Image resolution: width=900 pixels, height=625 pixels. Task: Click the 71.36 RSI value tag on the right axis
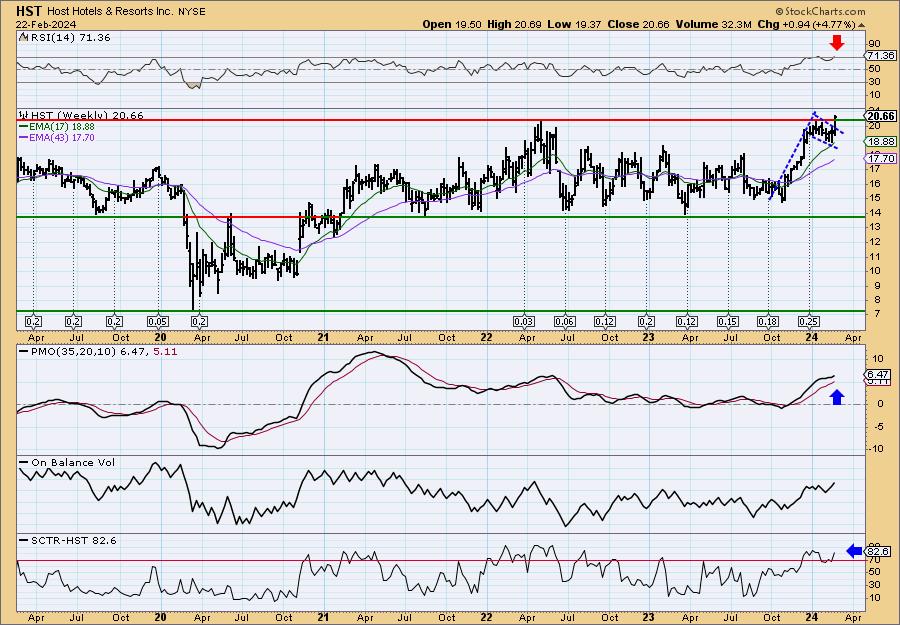click(x=880, y=56)
